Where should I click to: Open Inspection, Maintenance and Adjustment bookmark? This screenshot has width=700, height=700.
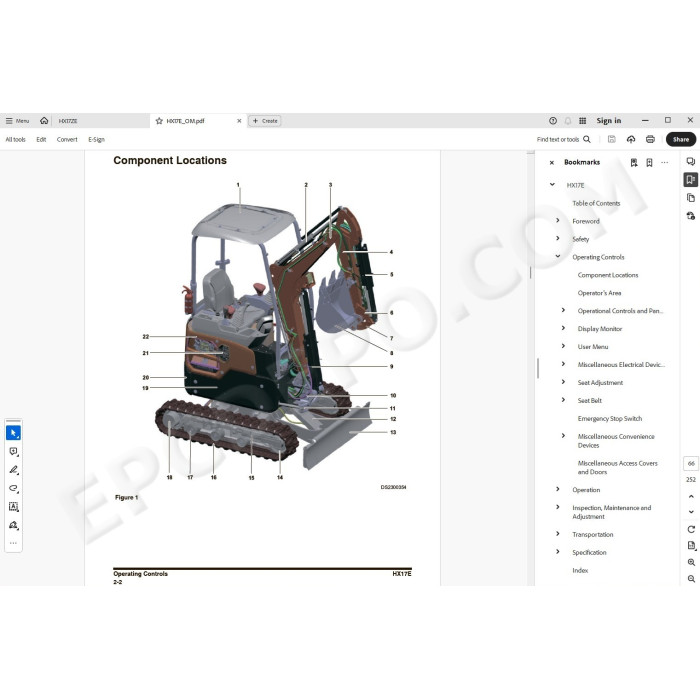click(x=612, y=512)
